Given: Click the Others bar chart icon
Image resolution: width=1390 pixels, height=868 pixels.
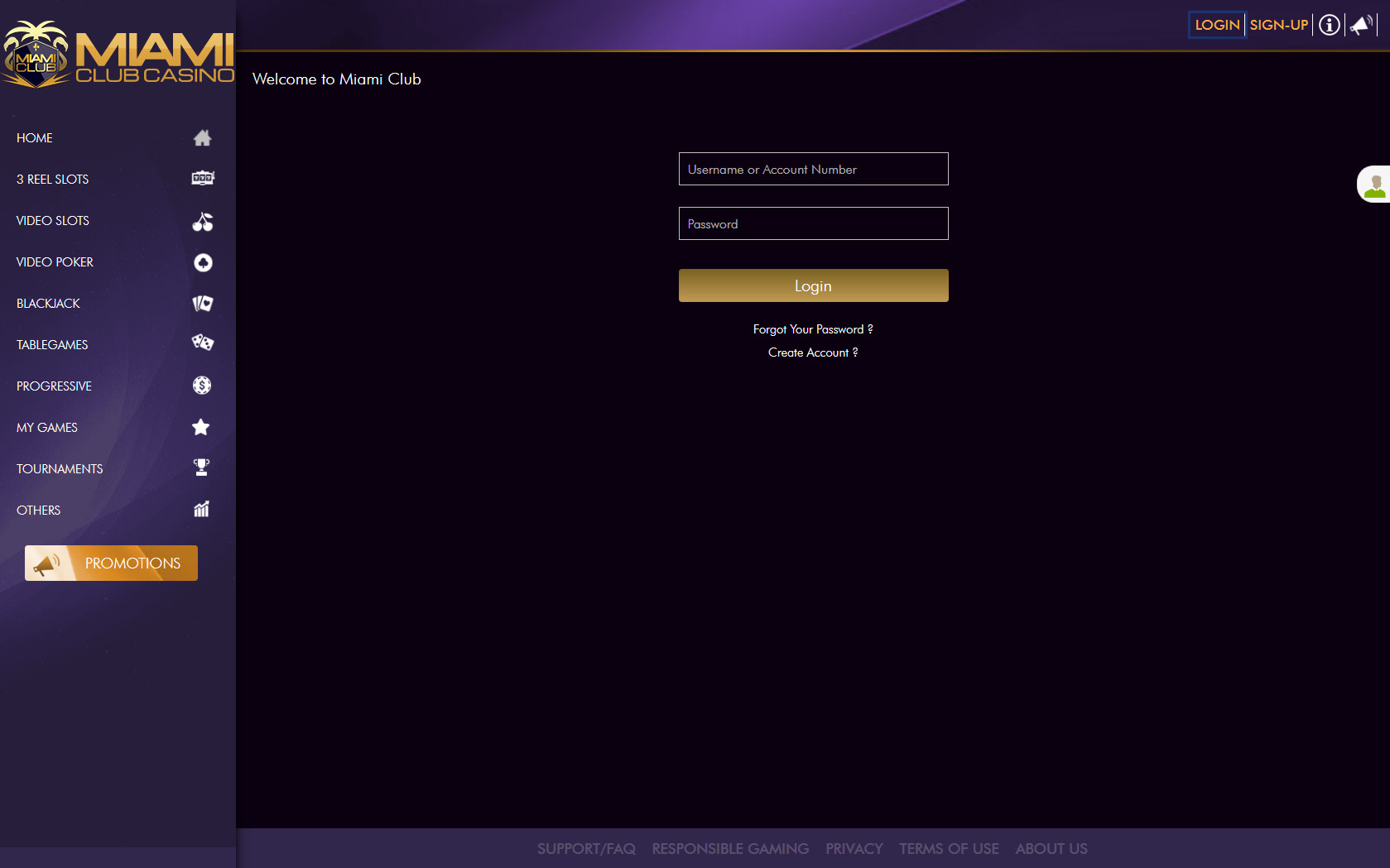Looking at the screenshot, I should click(x=201, y=509).
